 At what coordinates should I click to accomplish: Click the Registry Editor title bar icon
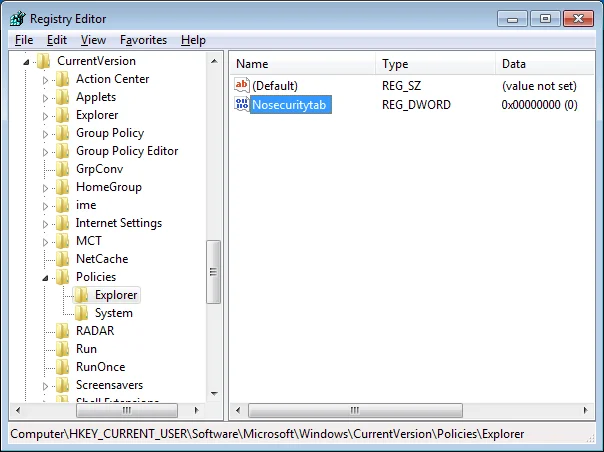coord(18,18)
